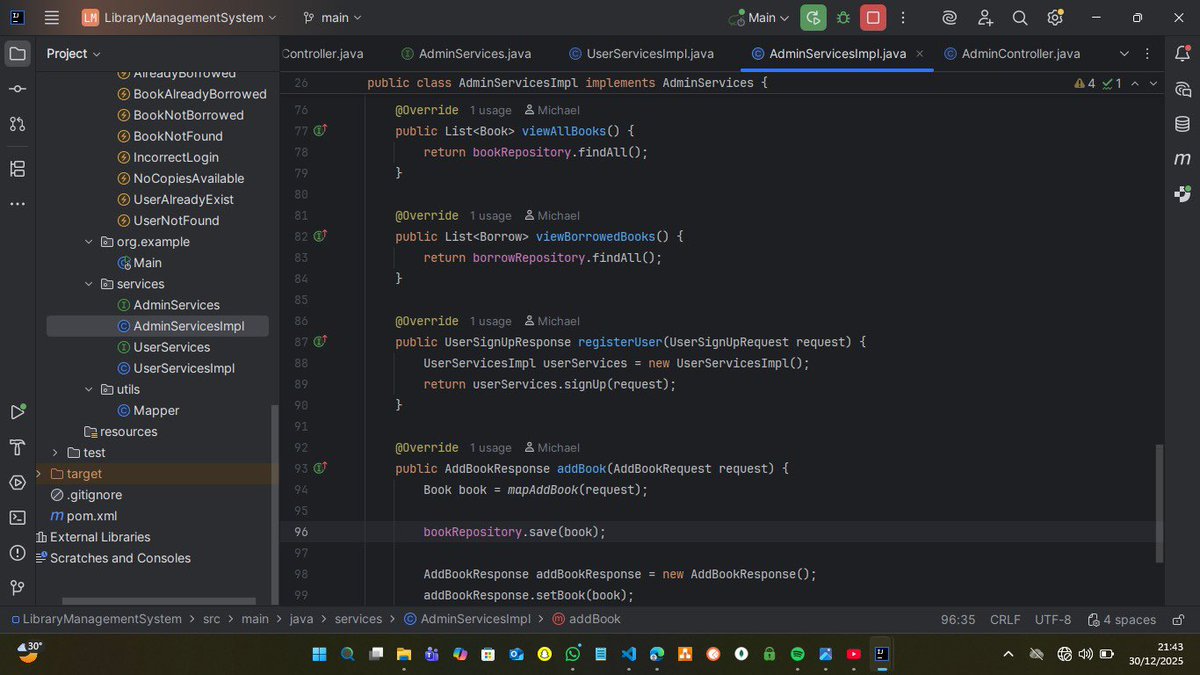Go to next highlighted error arrow
This screenshot has width=1200, height=675.
pyautogui.click(x=1154, y=83)
